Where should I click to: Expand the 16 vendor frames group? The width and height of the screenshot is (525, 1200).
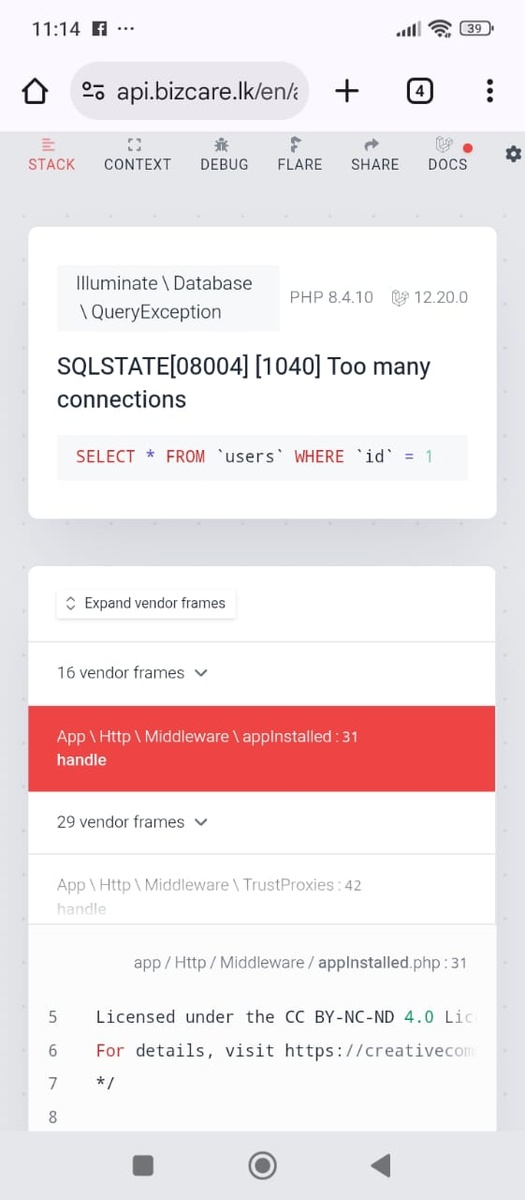click(x=132, y=673)
